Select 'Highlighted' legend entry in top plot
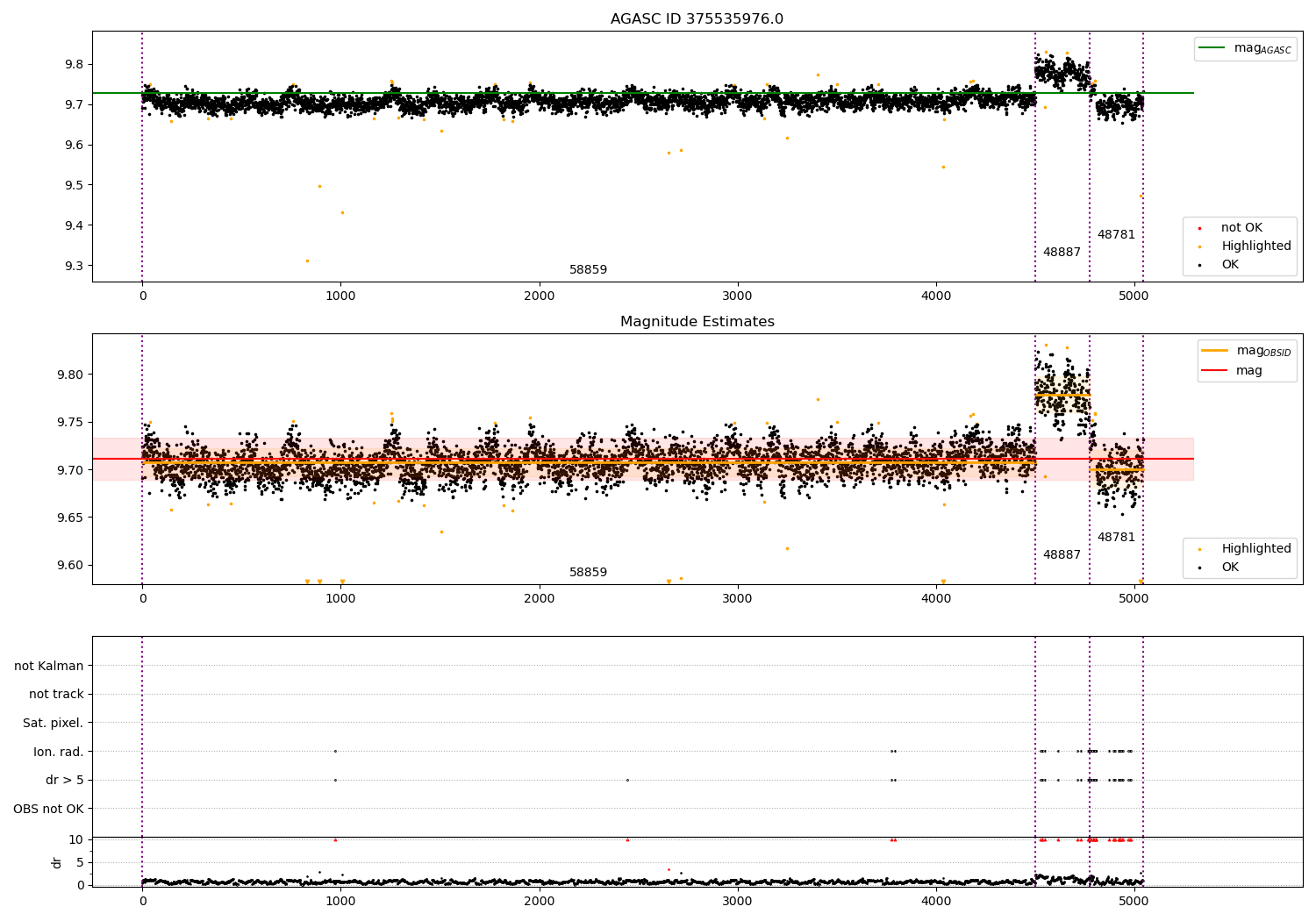The image size is (1316, 921). click(1255, 246)
